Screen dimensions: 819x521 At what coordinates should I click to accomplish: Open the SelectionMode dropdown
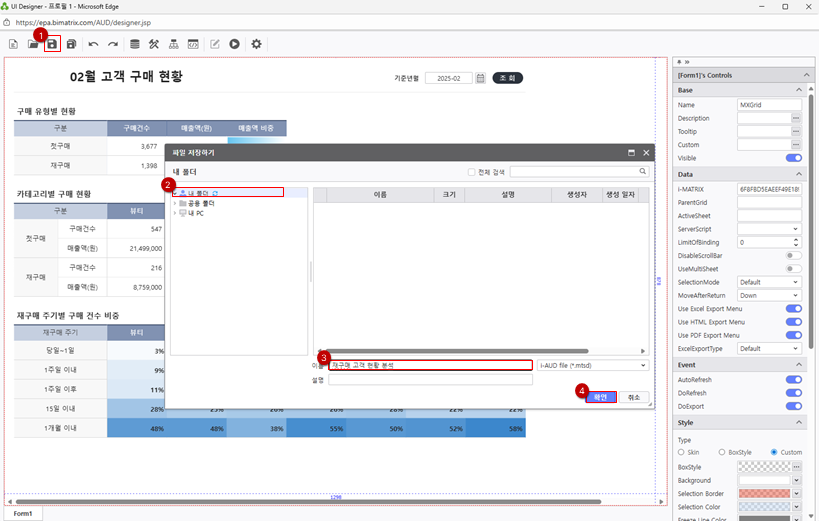coord(769,282)
